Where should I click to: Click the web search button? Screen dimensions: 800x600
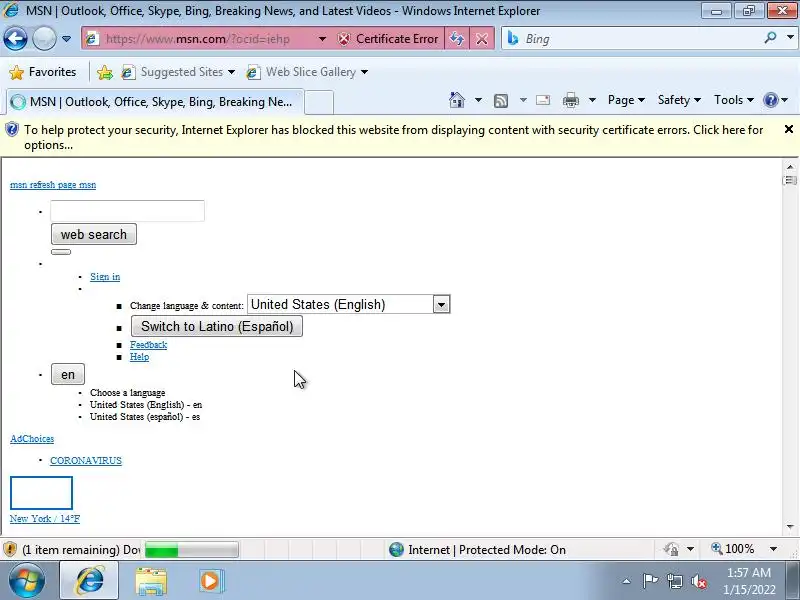coord(94,234)
